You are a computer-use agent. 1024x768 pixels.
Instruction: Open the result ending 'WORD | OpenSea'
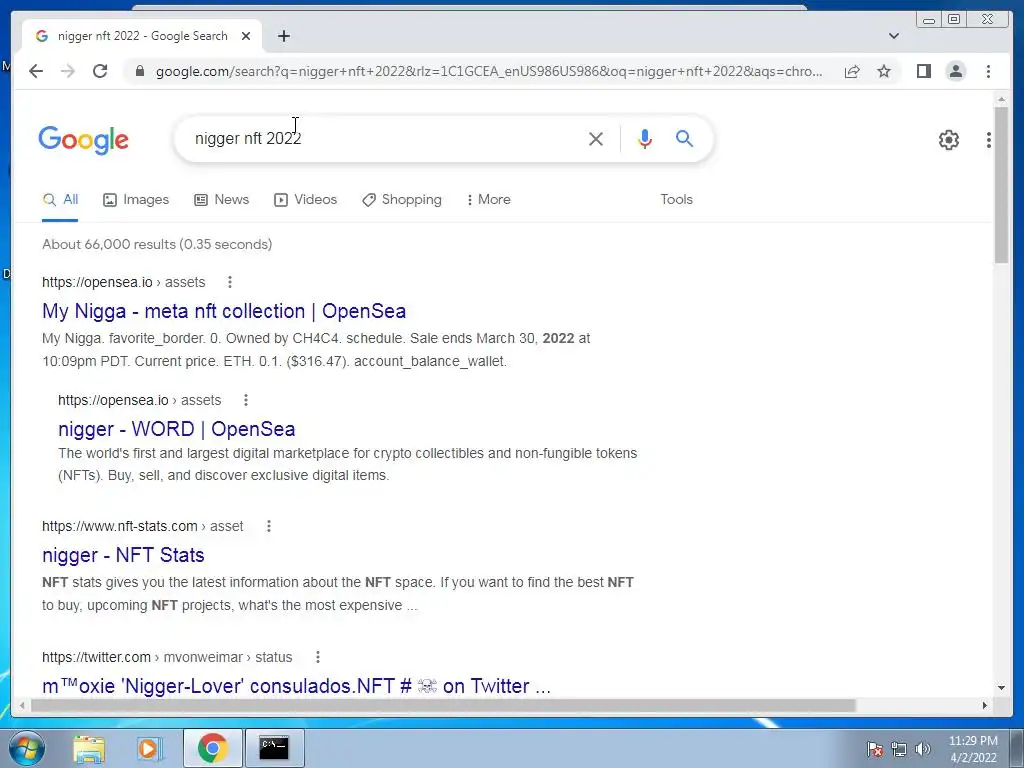176,429
